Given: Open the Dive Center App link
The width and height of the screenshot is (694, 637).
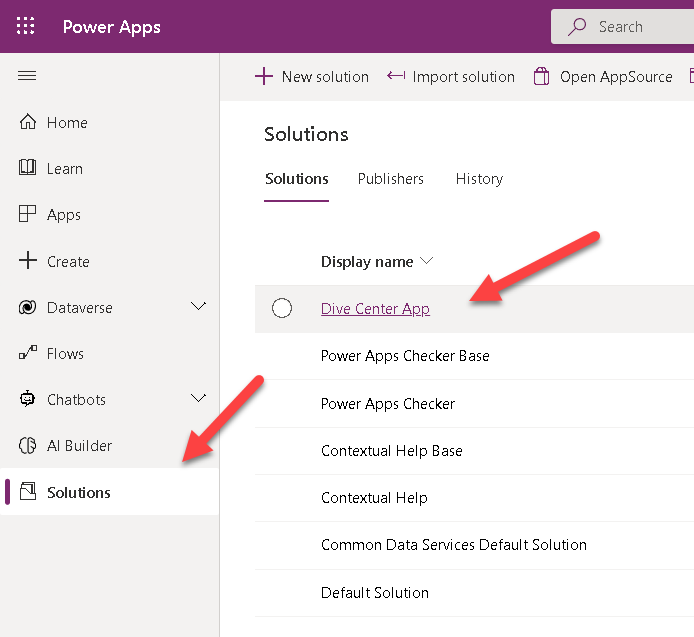Looking at the screenshot, I should [x=375, y=309].
